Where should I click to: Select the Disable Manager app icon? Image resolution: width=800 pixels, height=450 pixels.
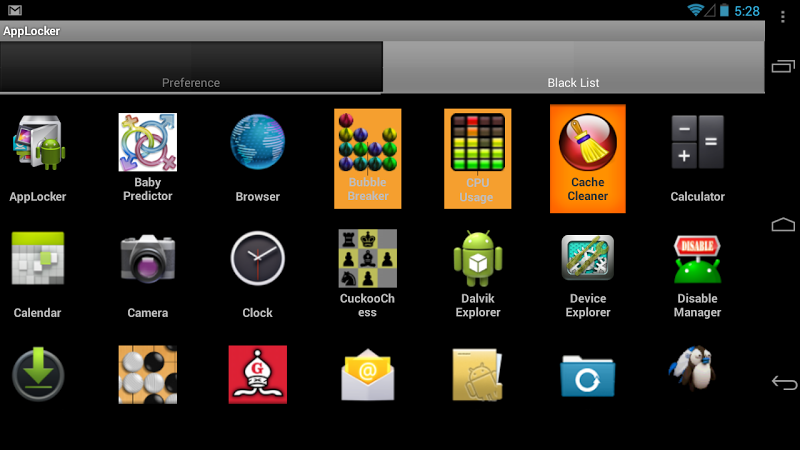(697, 259)
